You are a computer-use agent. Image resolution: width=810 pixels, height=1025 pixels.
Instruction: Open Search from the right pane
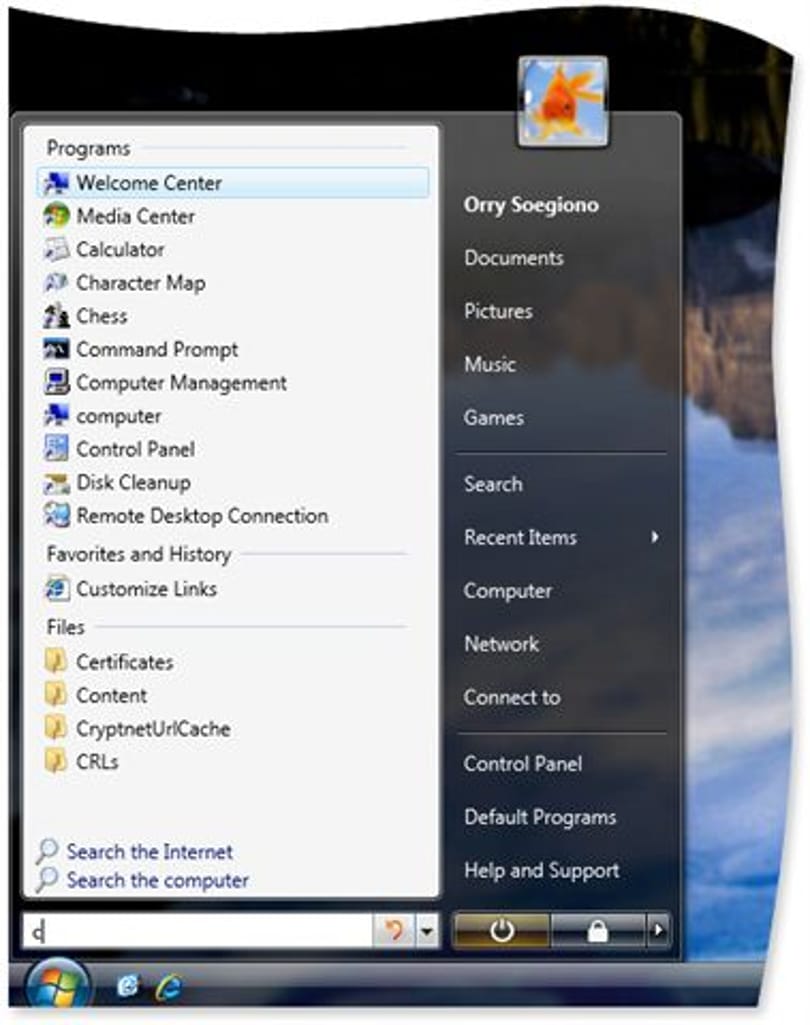click(x=493, y=484)
